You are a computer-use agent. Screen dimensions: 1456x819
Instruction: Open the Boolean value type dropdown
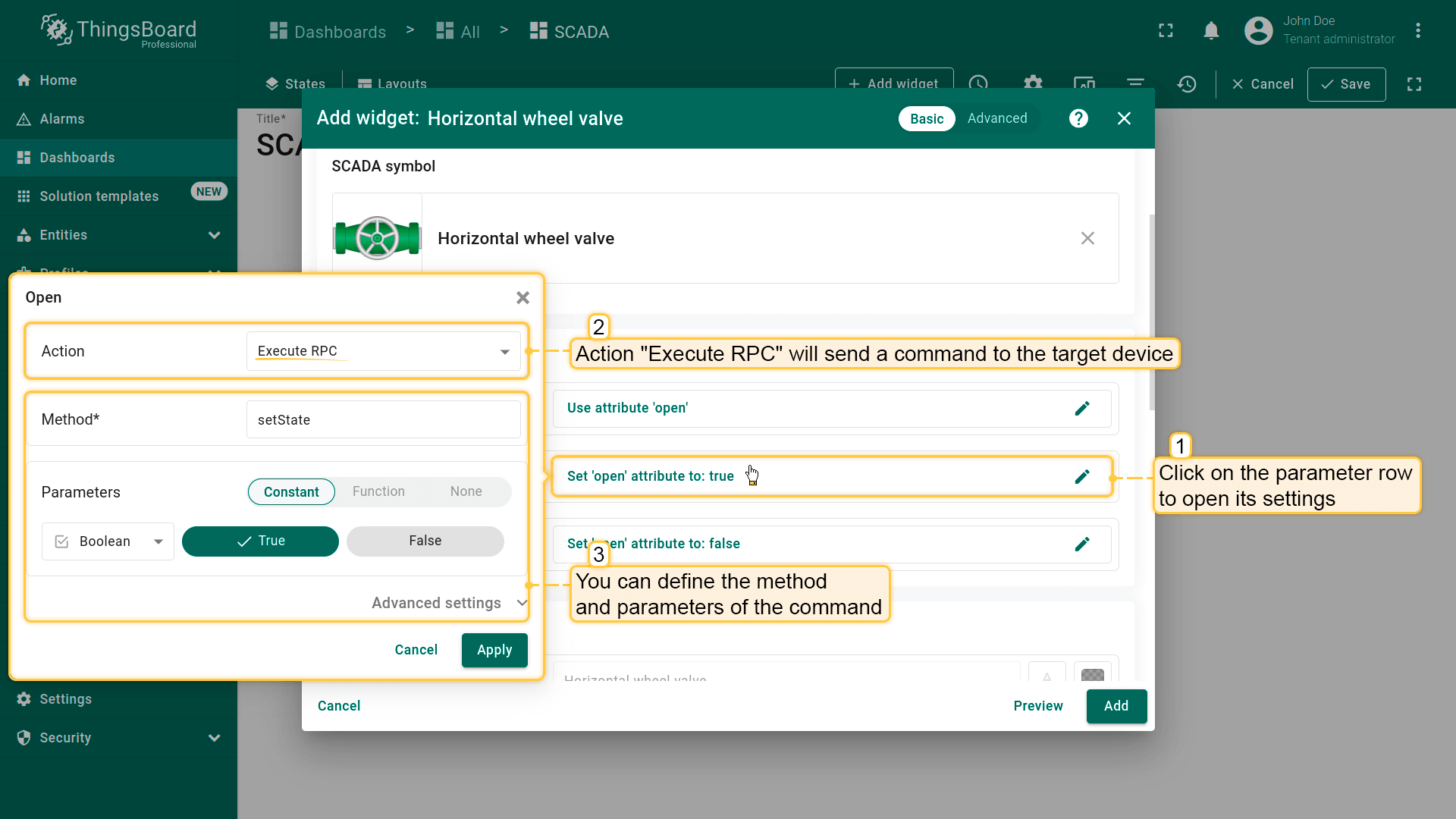click(108, 541)
